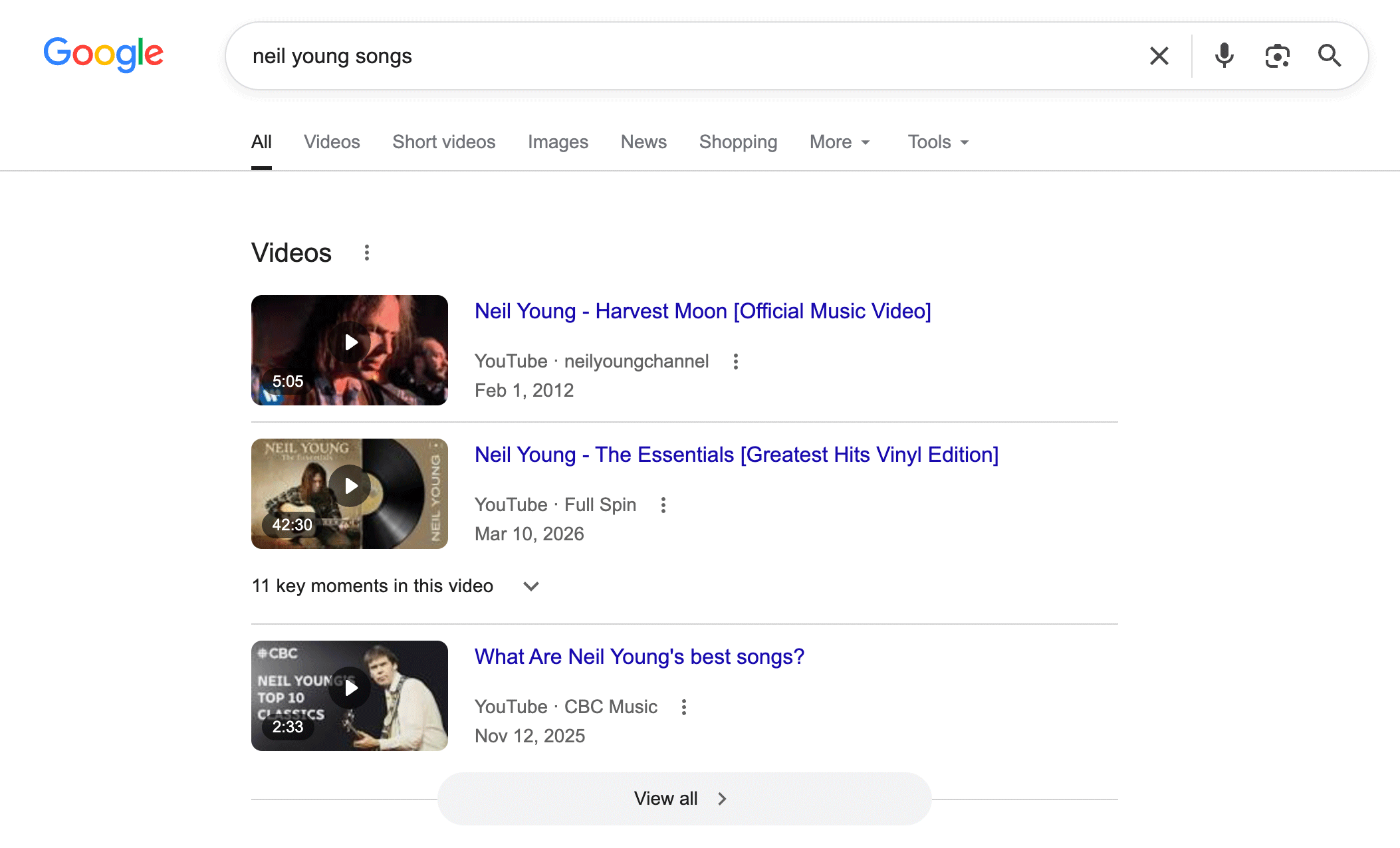Click the View all button

coord(684,799)
